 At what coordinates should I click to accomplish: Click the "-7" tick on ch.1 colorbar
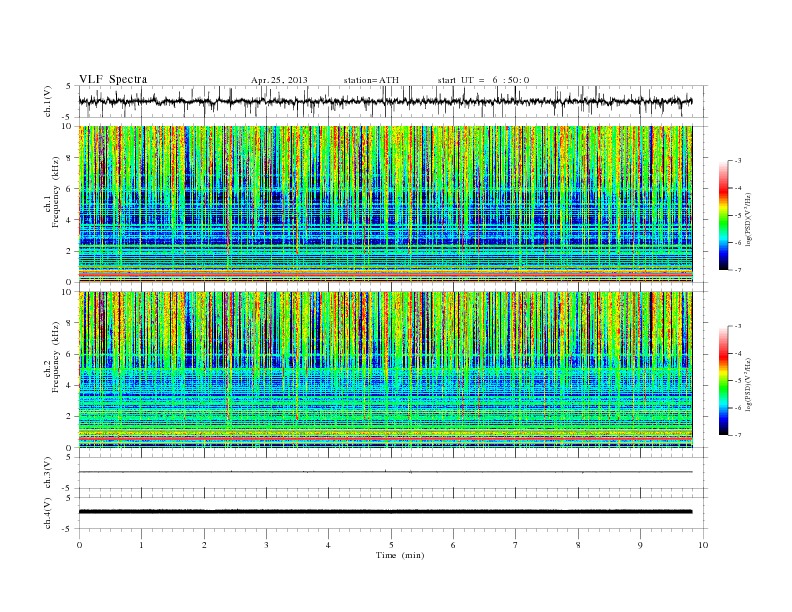tap(737, 270)
